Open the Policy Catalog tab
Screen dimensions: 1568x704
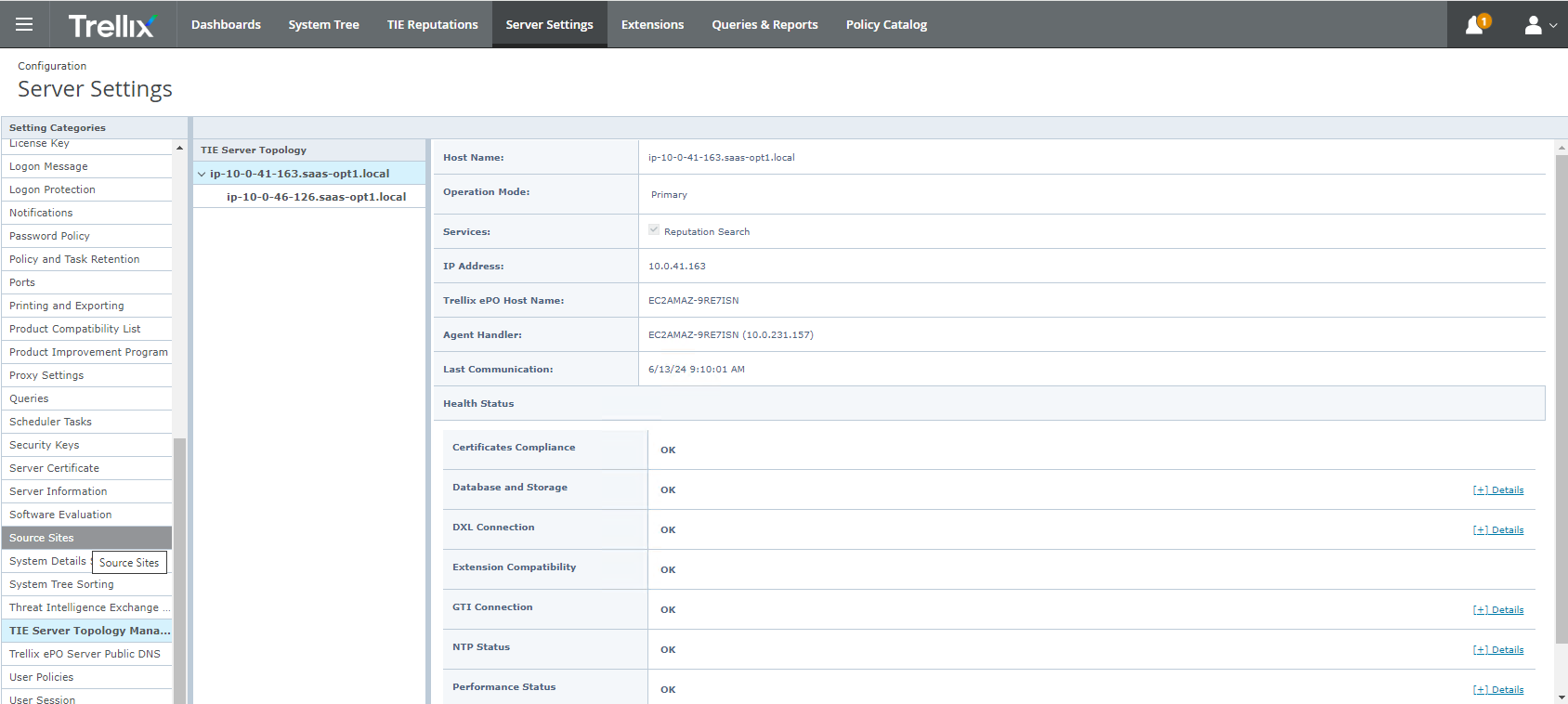[886, 24]
